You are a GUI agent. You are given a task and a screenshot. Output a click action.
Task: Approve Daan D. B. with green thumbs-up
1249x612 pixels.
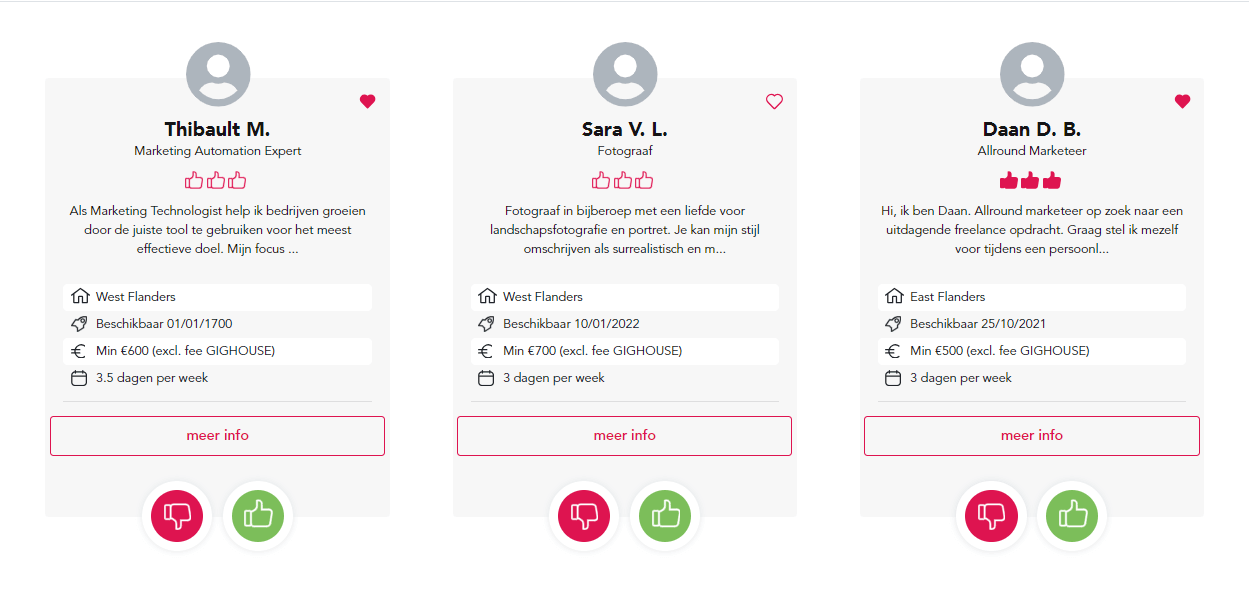[x=1072, y=516]
